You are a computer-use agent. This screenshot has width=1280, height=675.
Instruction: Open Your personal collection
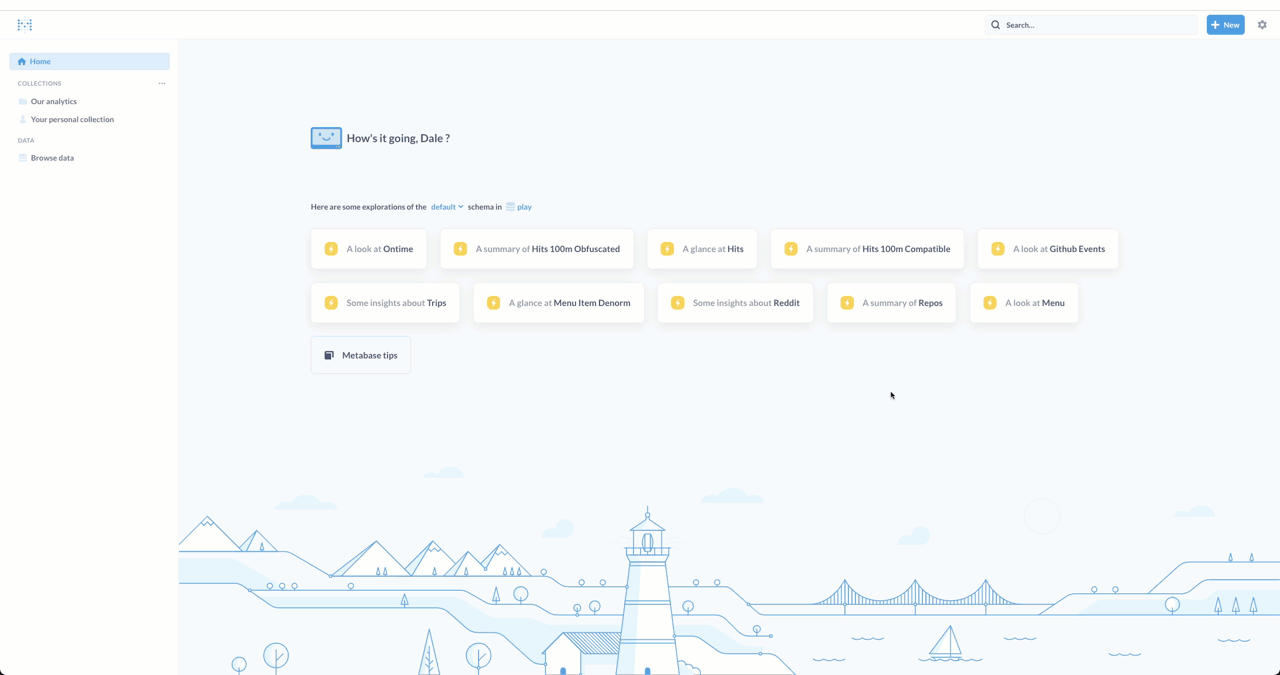click(x=72, y=119)
